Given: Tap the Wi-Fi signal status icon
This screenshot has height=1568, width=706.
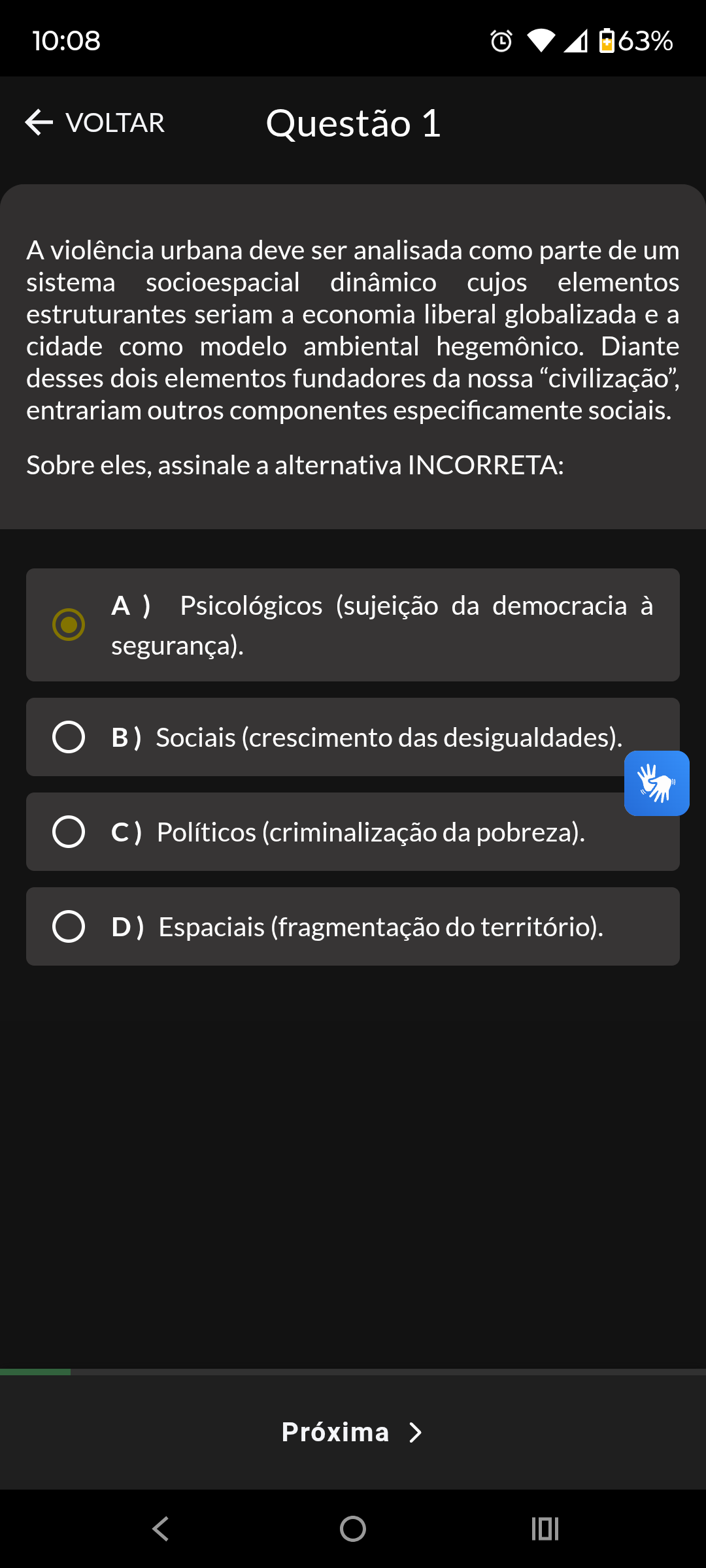Looking at the screenshot, I should [x=541, y=41].
